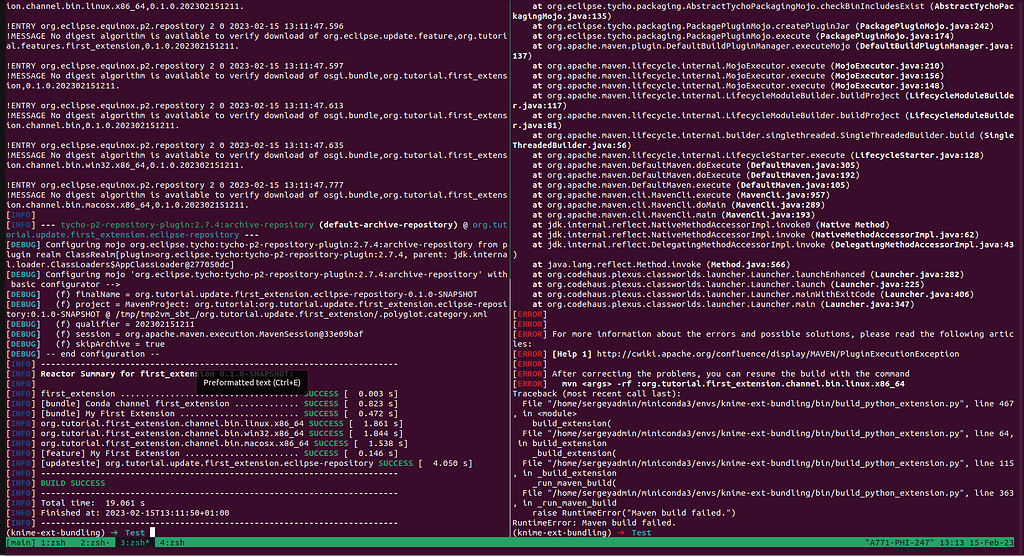Click the [main] session name in status bar
Viewport: 1024px width, 557px height.
pyautogui.click(x=18, y=542)
